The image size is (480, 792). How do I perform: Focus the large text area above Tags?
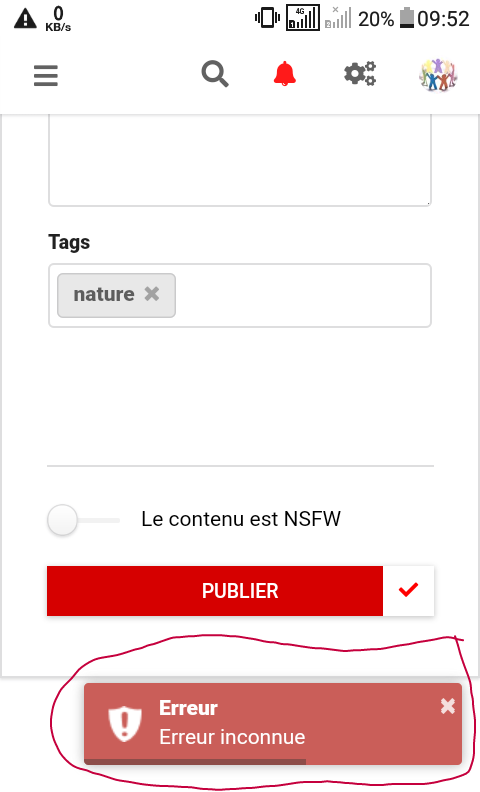[x=240, y=159]
